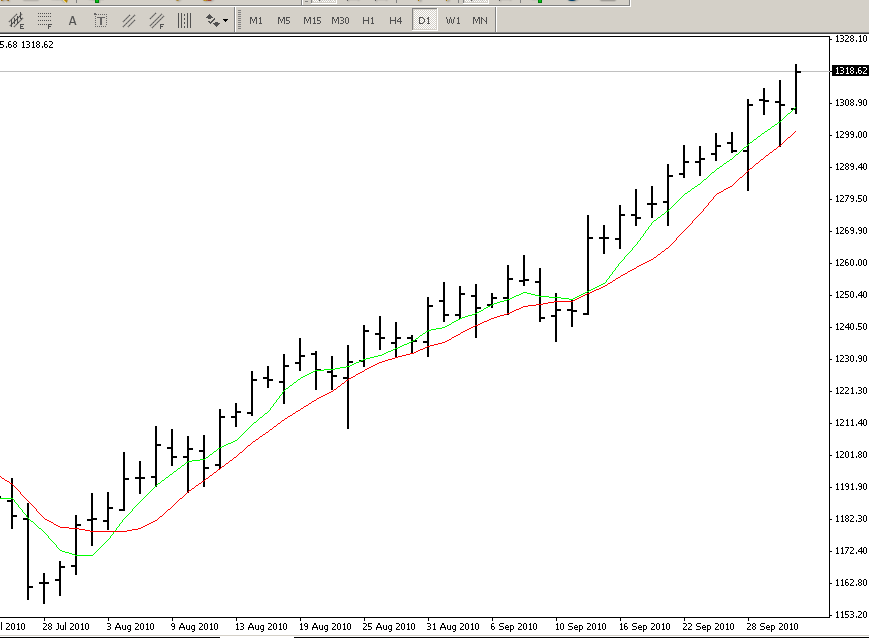
Task: Select the Andrews Pitchfork drawing tool
Action: (x=17, y=21)
